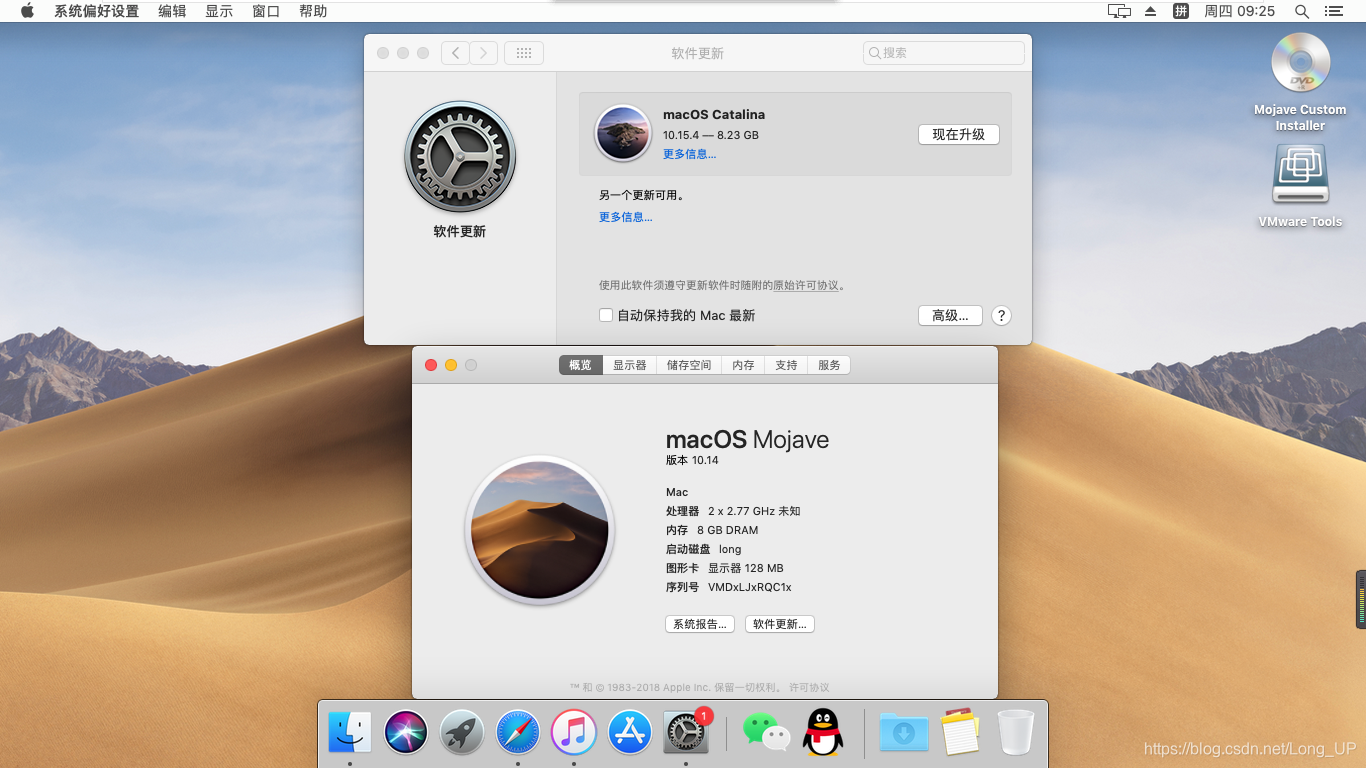1366x768 pixels.
Task: Open the 编辑 menu
Action: tap(172, 11)
